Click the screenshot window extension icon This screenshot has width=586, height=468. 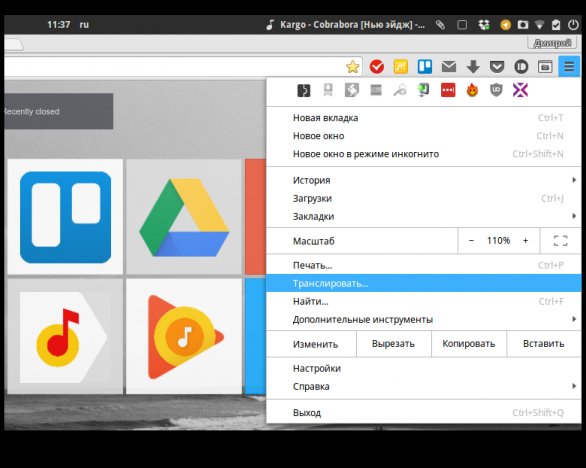pos(545,67)
